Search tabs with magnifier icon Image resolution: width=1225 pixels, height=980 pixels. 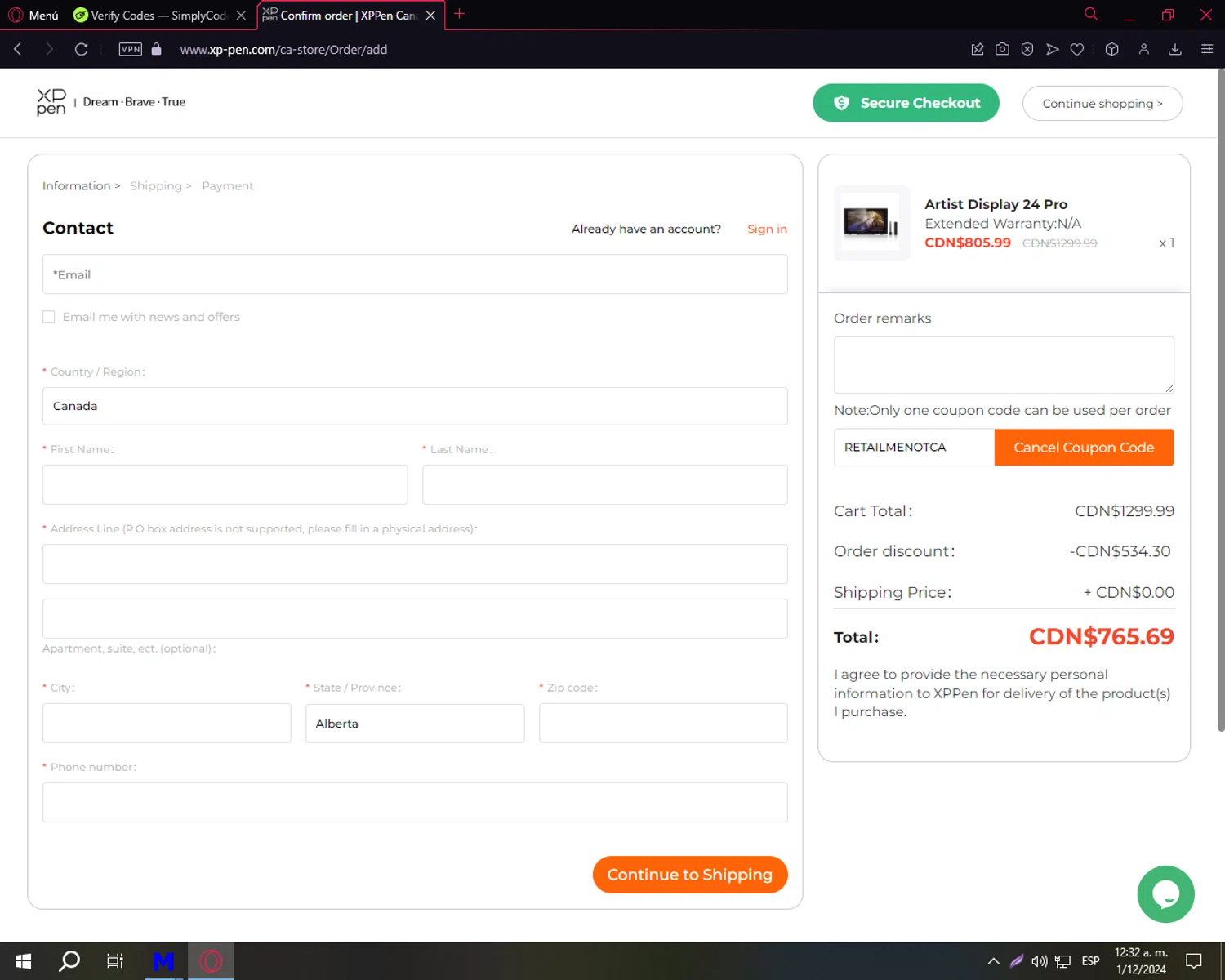pos(1091,14)
